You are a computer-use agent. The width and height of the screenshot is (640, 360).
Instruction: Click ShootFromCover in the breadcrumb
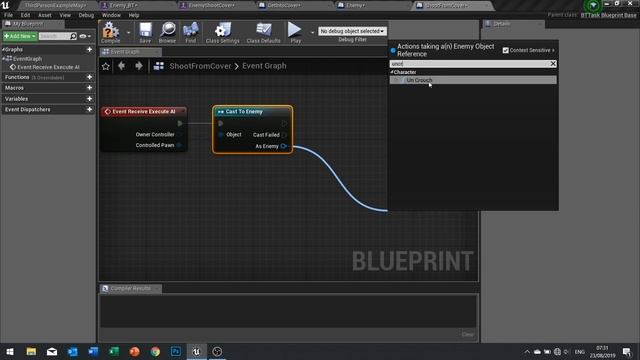(200, 66)
